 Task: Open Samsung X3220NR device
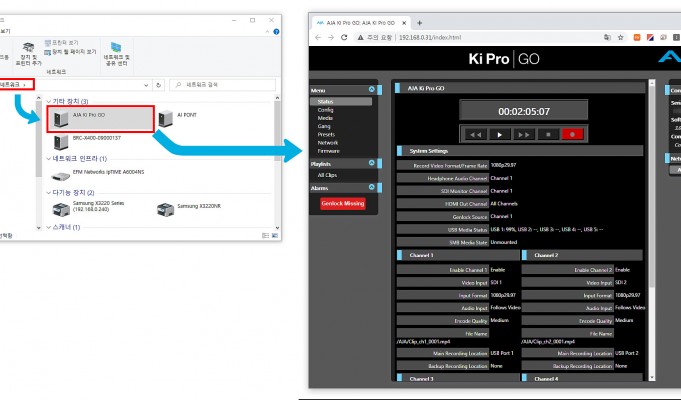189,208
